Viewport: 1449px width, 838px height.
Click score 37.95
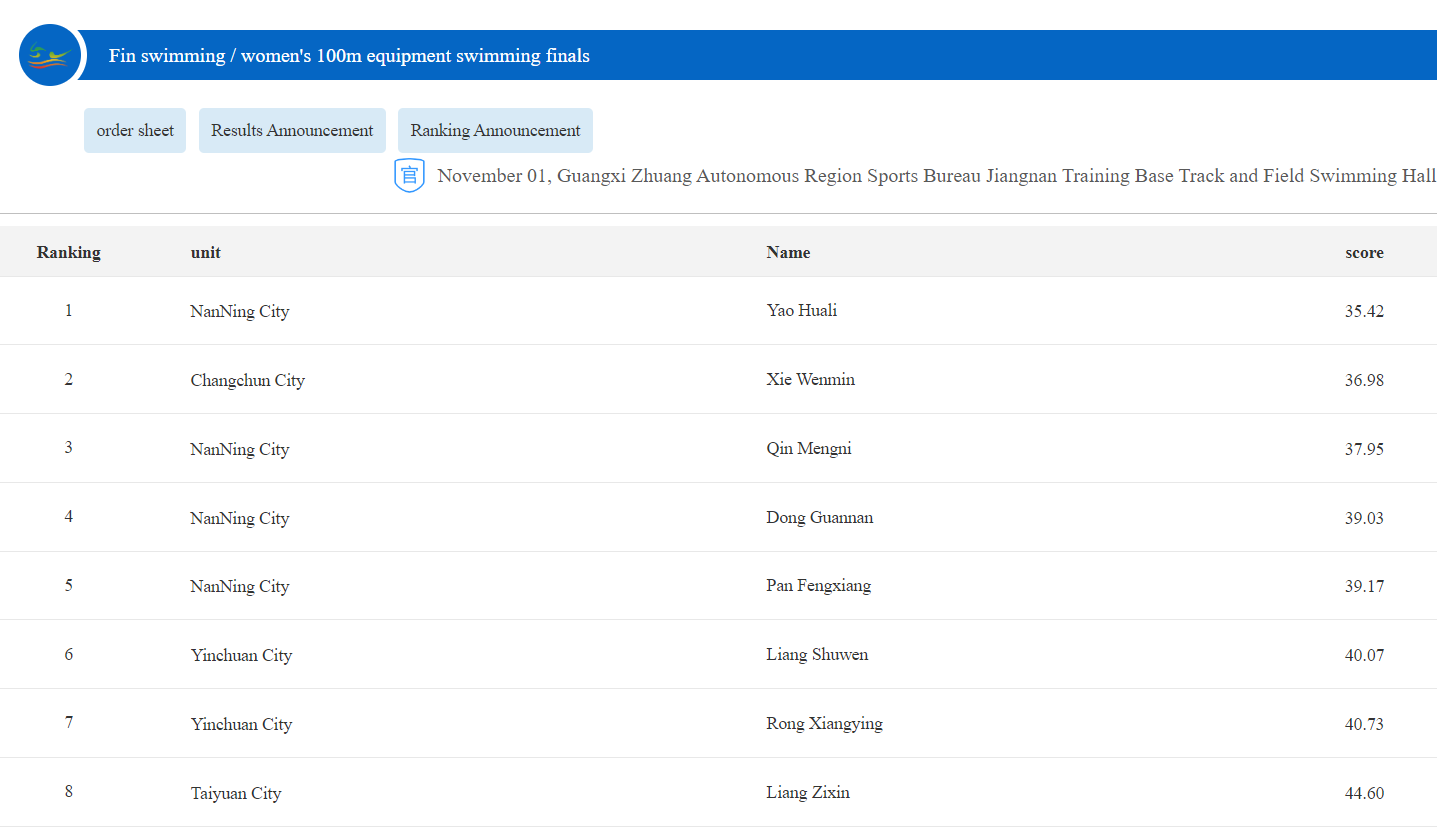[x=1364, y=449]
